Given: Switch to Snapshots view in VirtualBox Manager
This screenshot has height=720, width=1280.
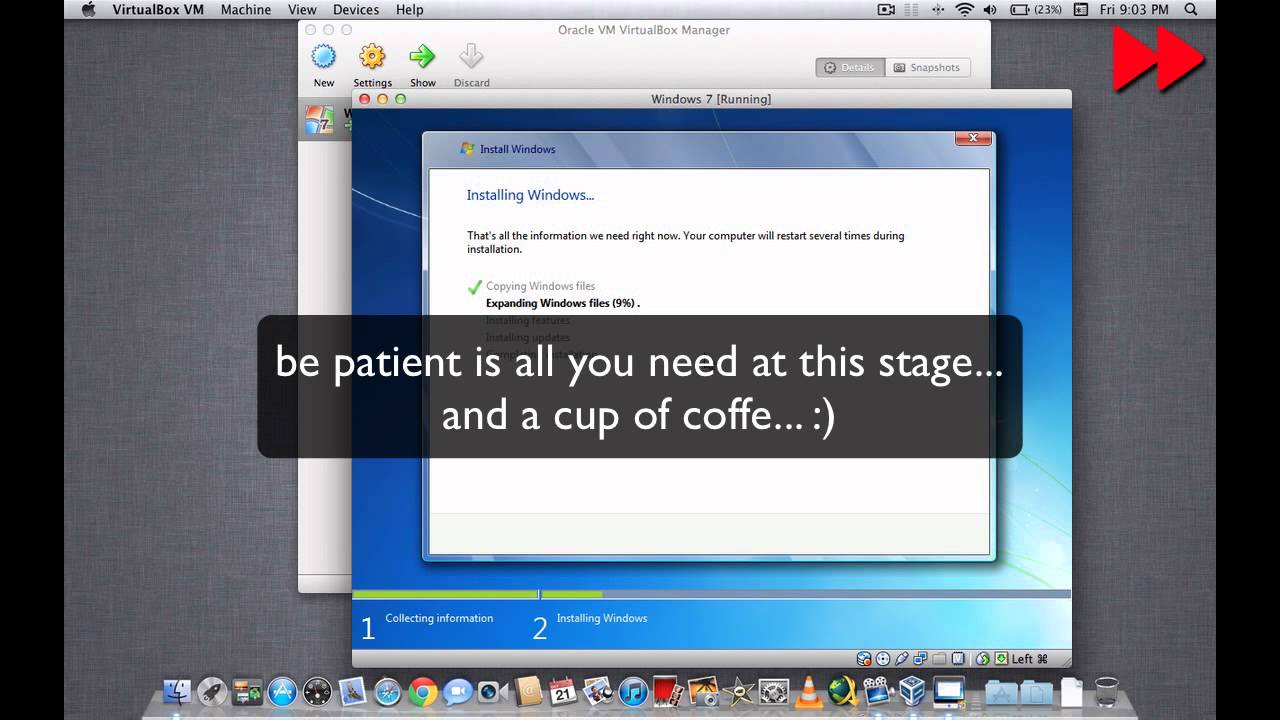Looking at the screenshot, I should point(926,67).
